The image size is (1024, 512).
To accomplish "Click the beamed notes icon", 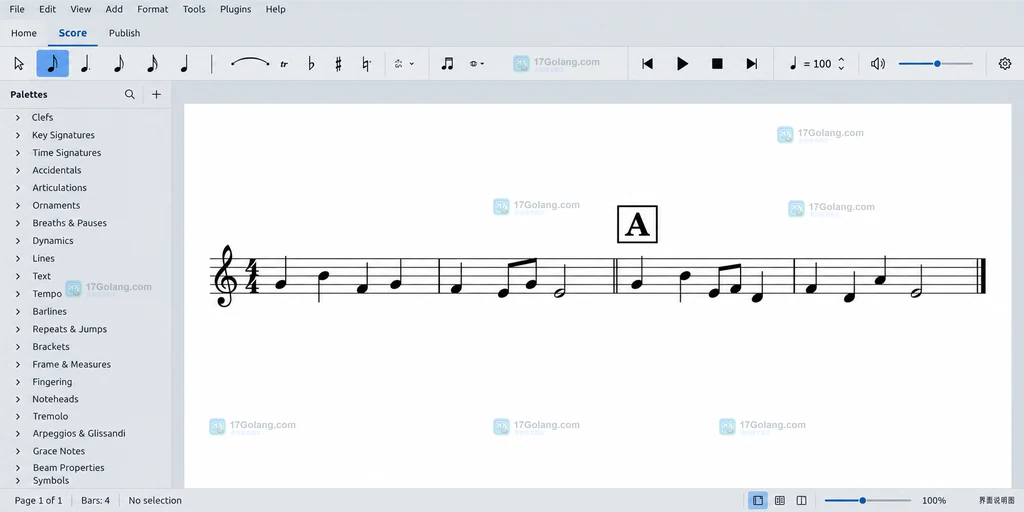I will click(447, 63).
